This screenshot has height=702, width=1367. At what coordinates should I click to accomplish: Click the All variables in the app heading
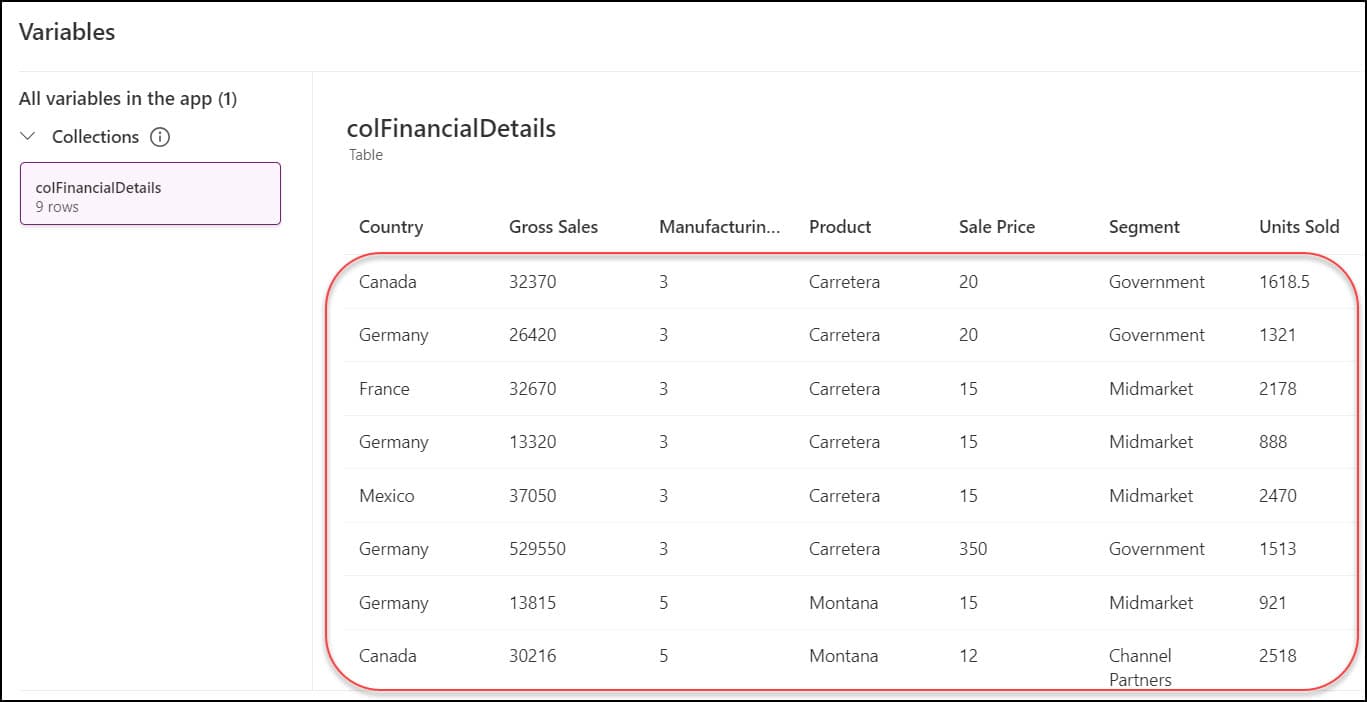click(x=128, y=99)
